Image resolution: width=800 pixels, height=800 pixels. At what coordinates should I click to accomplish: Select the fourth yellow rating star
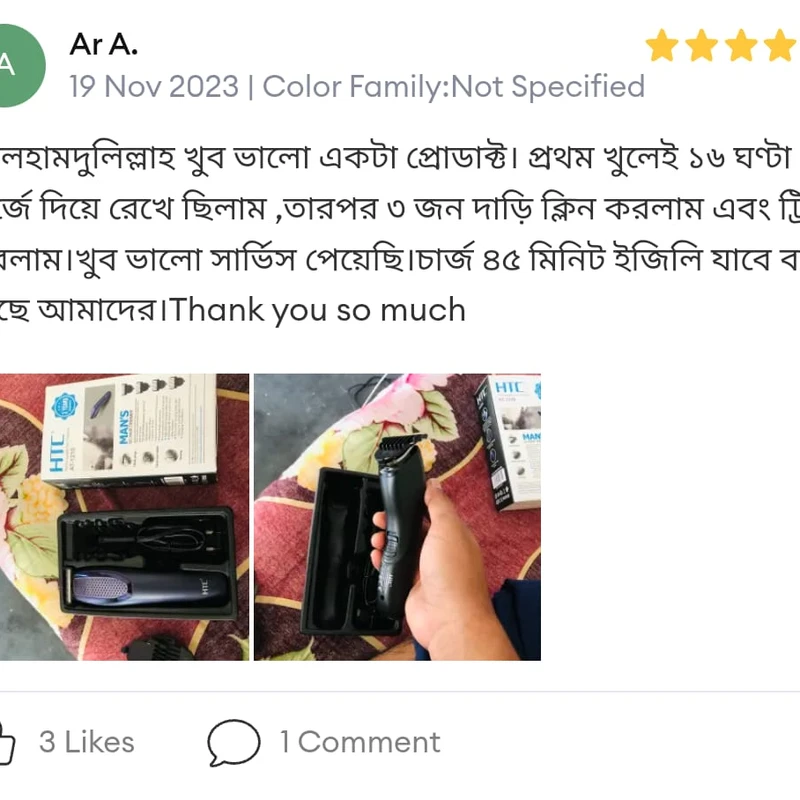[780, 45]
